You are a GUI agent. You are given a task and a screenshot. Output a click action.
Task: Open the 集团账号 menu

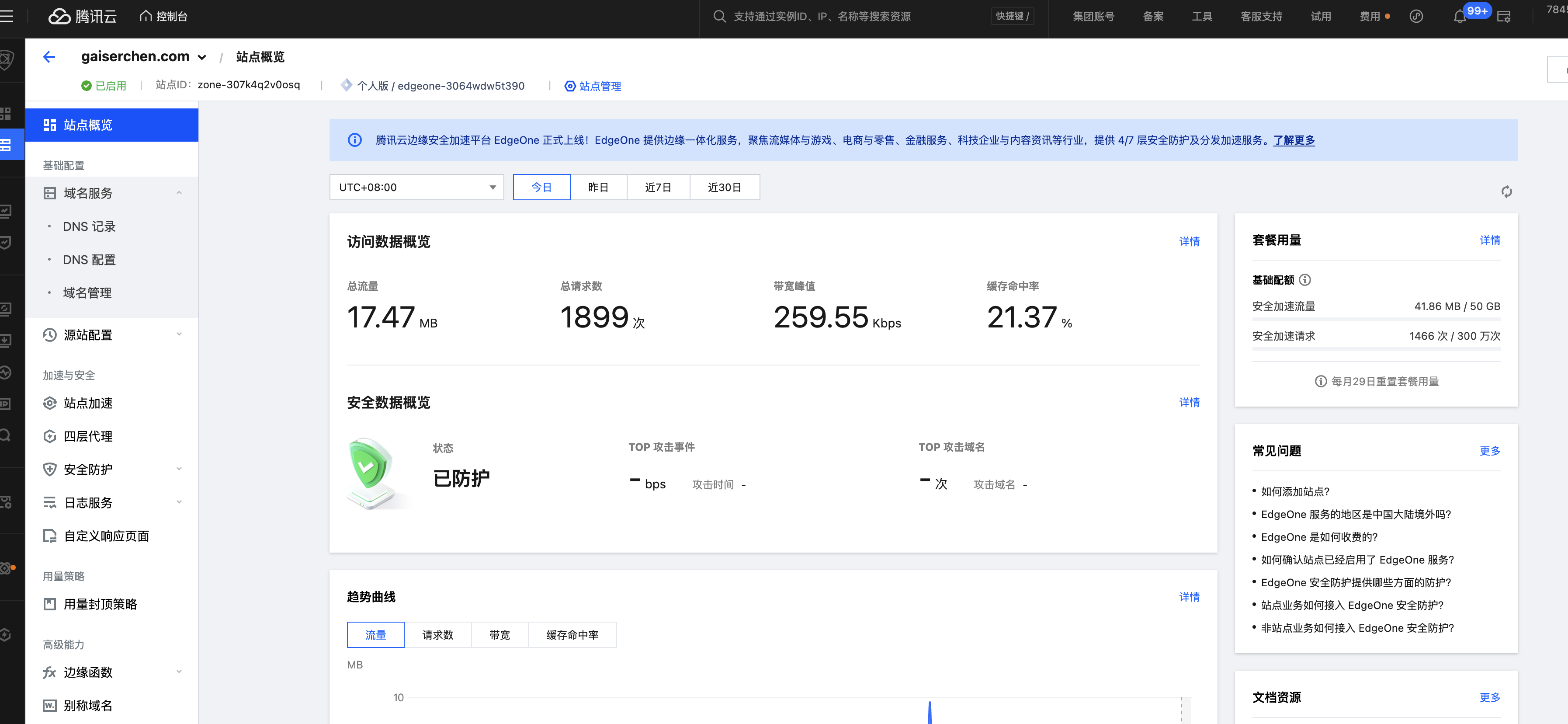pos(1093,17)
